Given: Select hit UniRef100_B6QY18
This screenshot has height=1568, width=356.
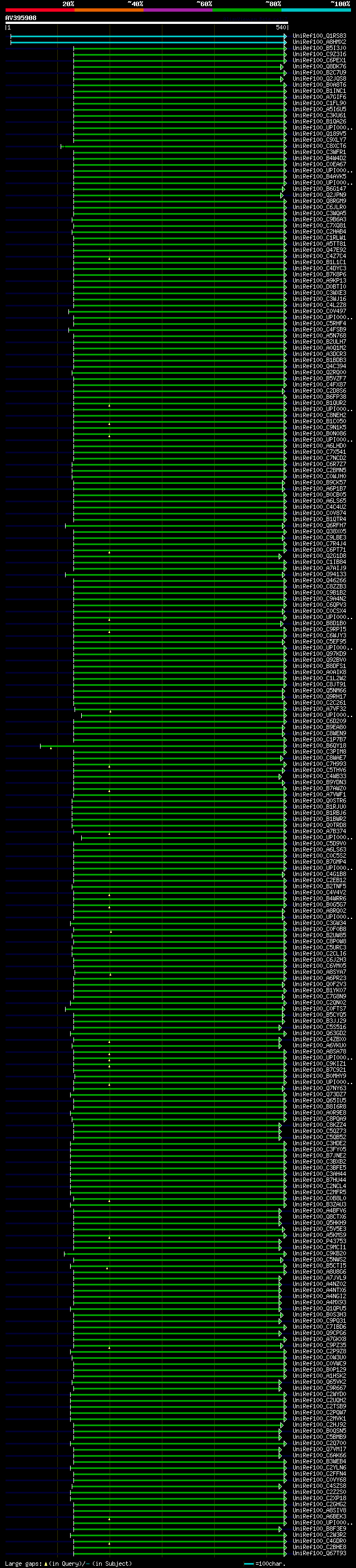Looking at the screenshot, I should pos(319,746).
